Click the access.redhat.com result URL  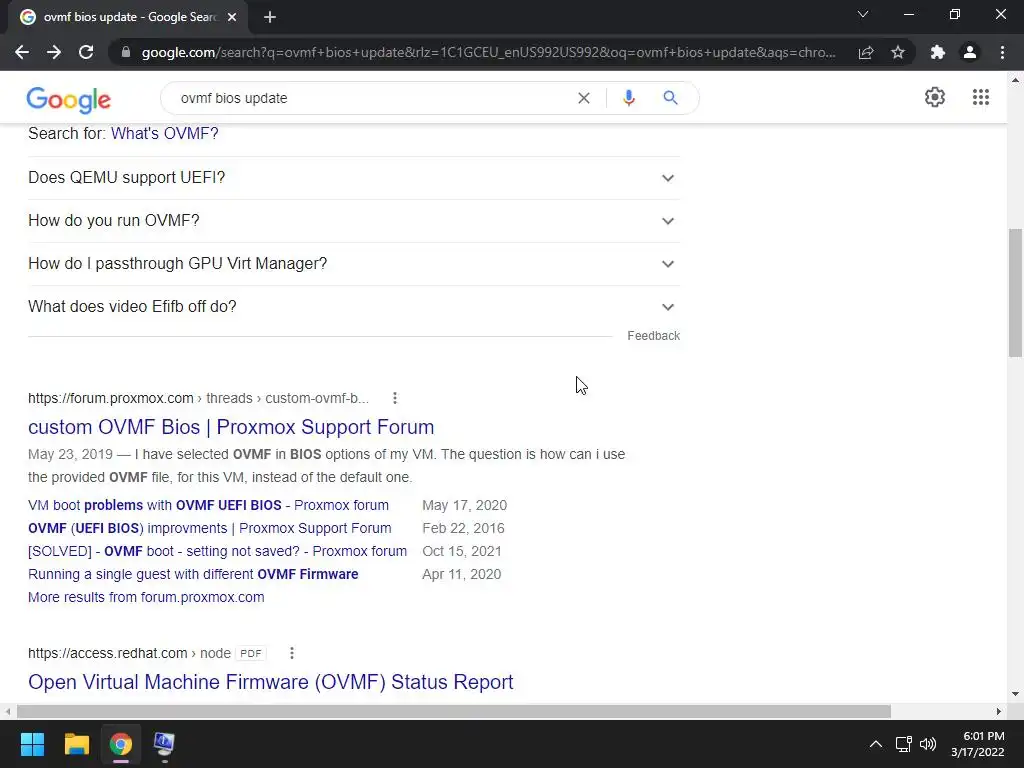129,653
